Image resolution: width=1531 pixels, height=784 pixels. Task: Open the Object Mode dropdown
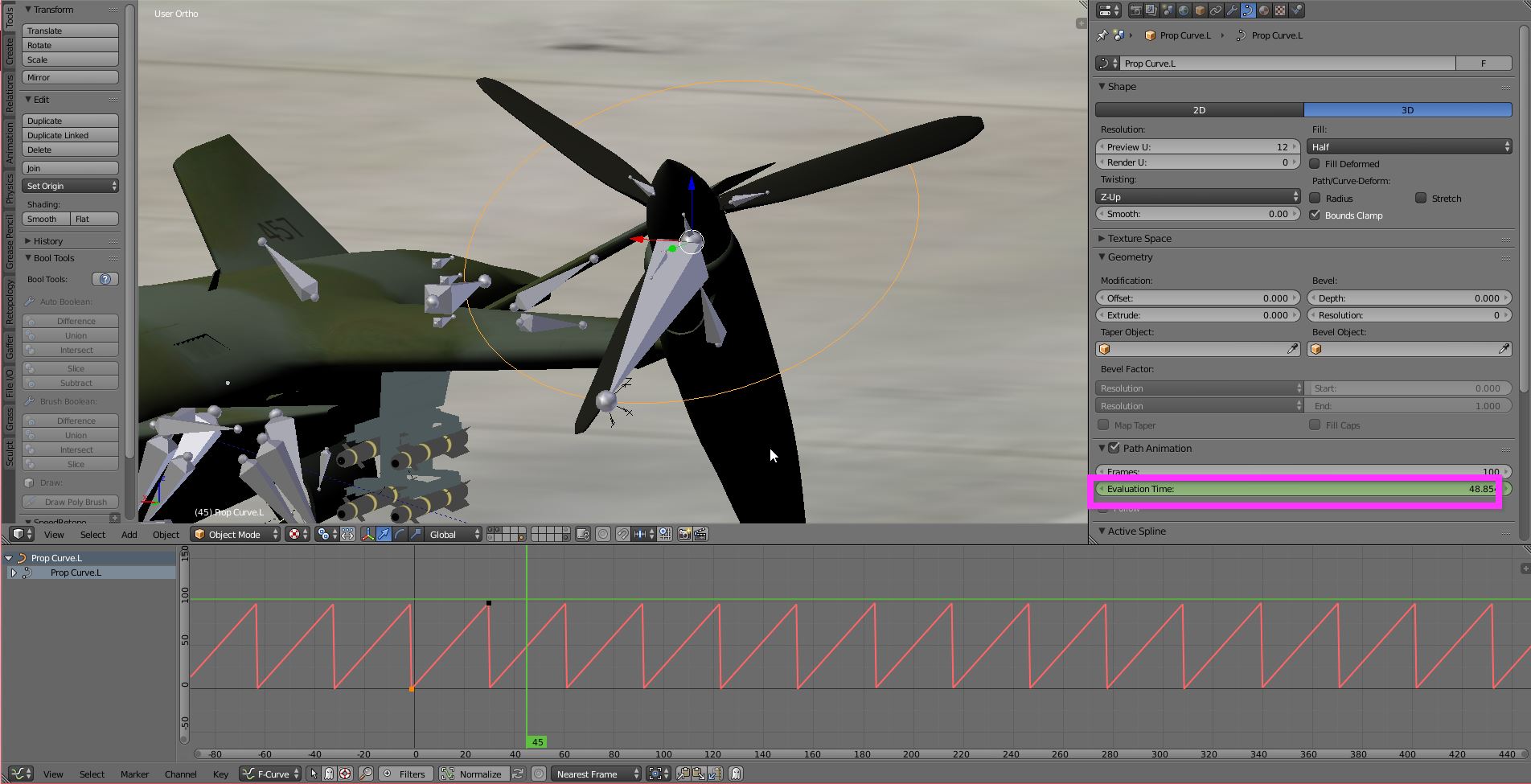click(x=235, y=534)
